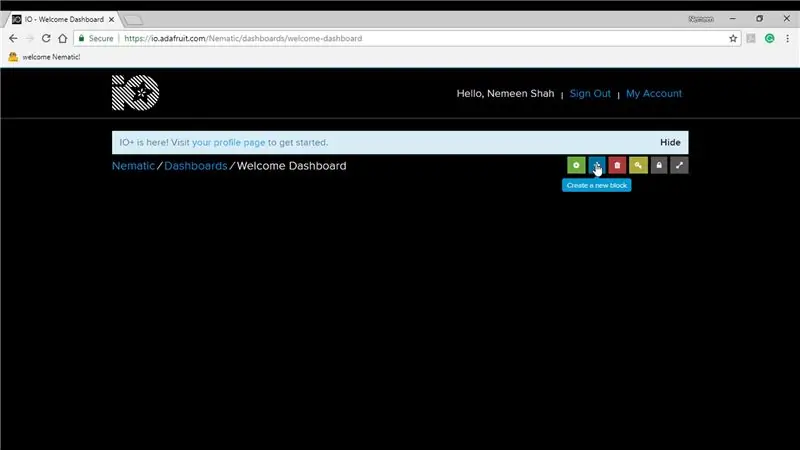The height and width of the screenshot is (450, 800).
Task: Select the IO - Welcome Dashboard browser tab
Action: 64,19
